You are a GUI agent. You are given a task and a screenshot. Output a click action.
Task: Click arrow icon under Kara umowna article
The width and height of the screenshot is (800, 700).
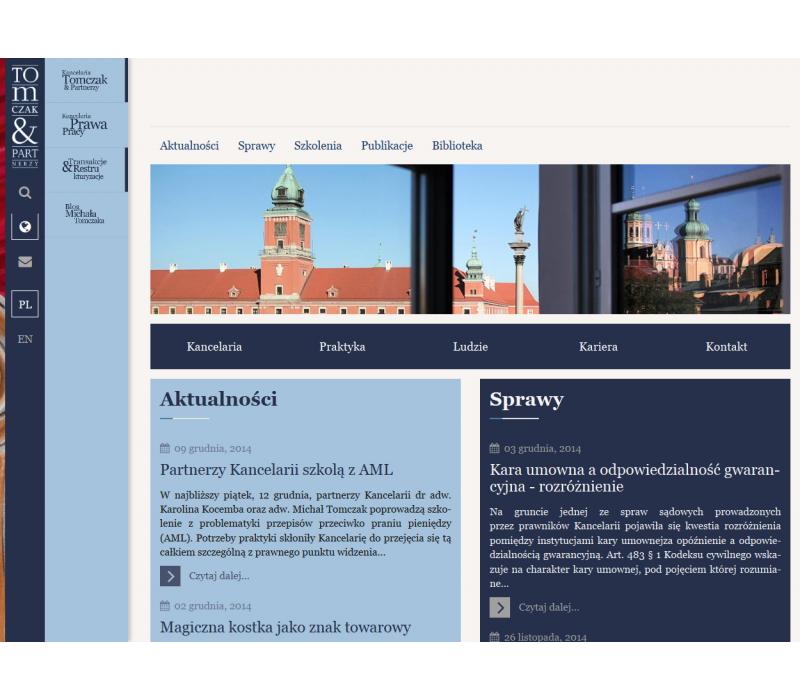(499, 607)
